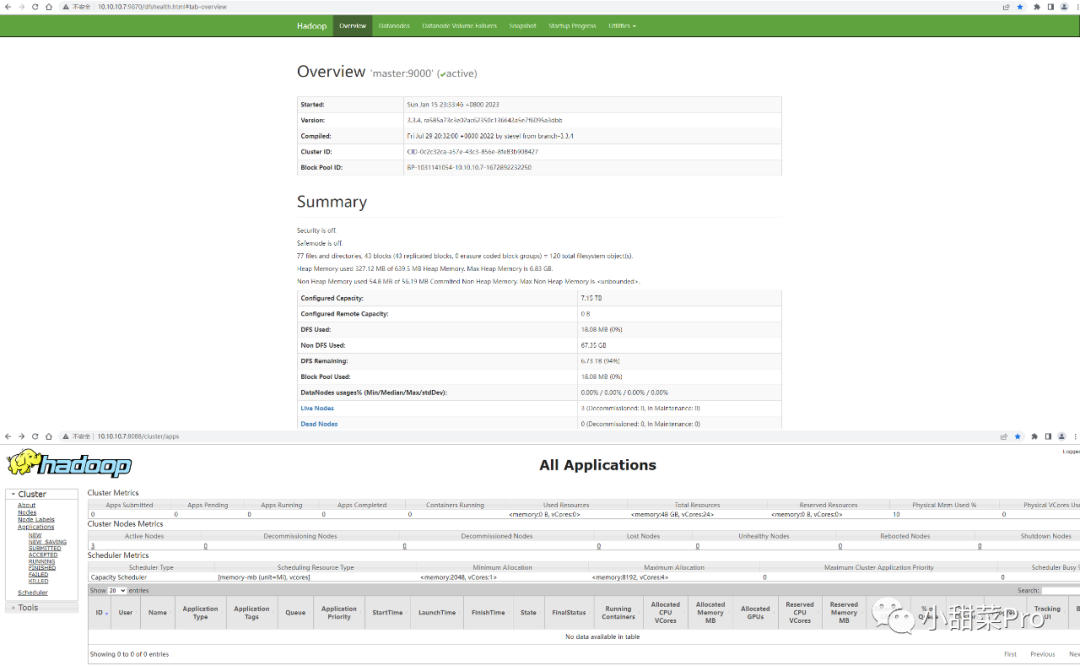
Task: Switch to the Datanodes tab
Action: 394,25
